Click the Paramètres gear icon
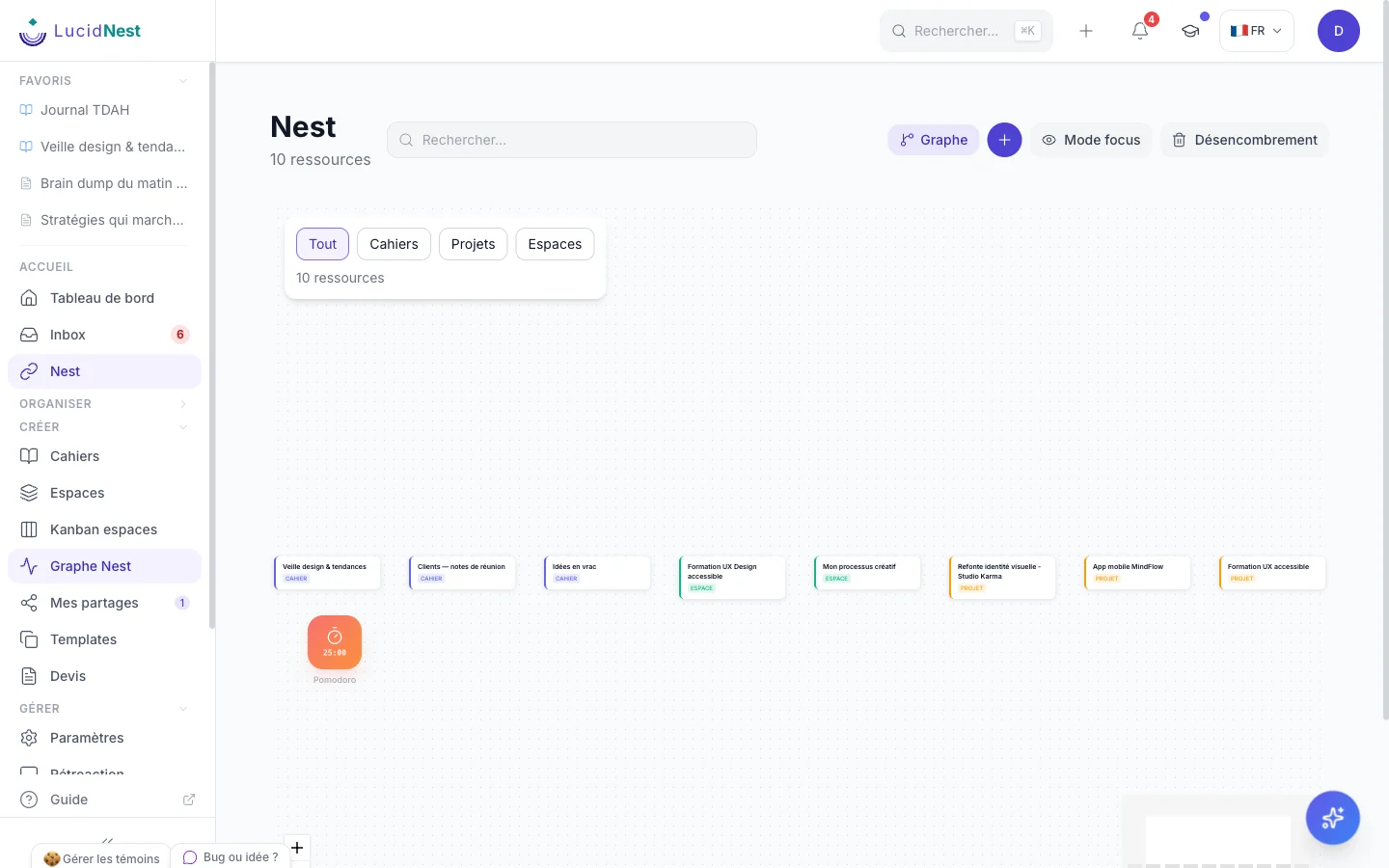The image size is (1389, 868). tap(29, 738)
